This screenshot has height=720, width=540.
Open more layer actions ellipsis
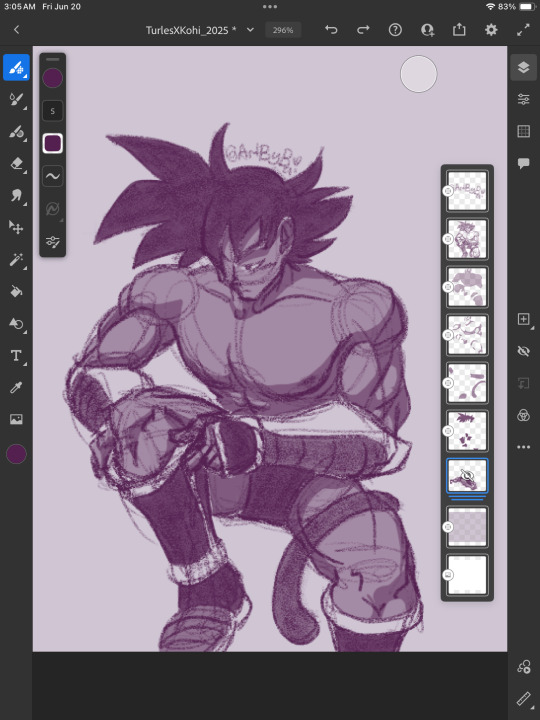click(x=523, y=447)
